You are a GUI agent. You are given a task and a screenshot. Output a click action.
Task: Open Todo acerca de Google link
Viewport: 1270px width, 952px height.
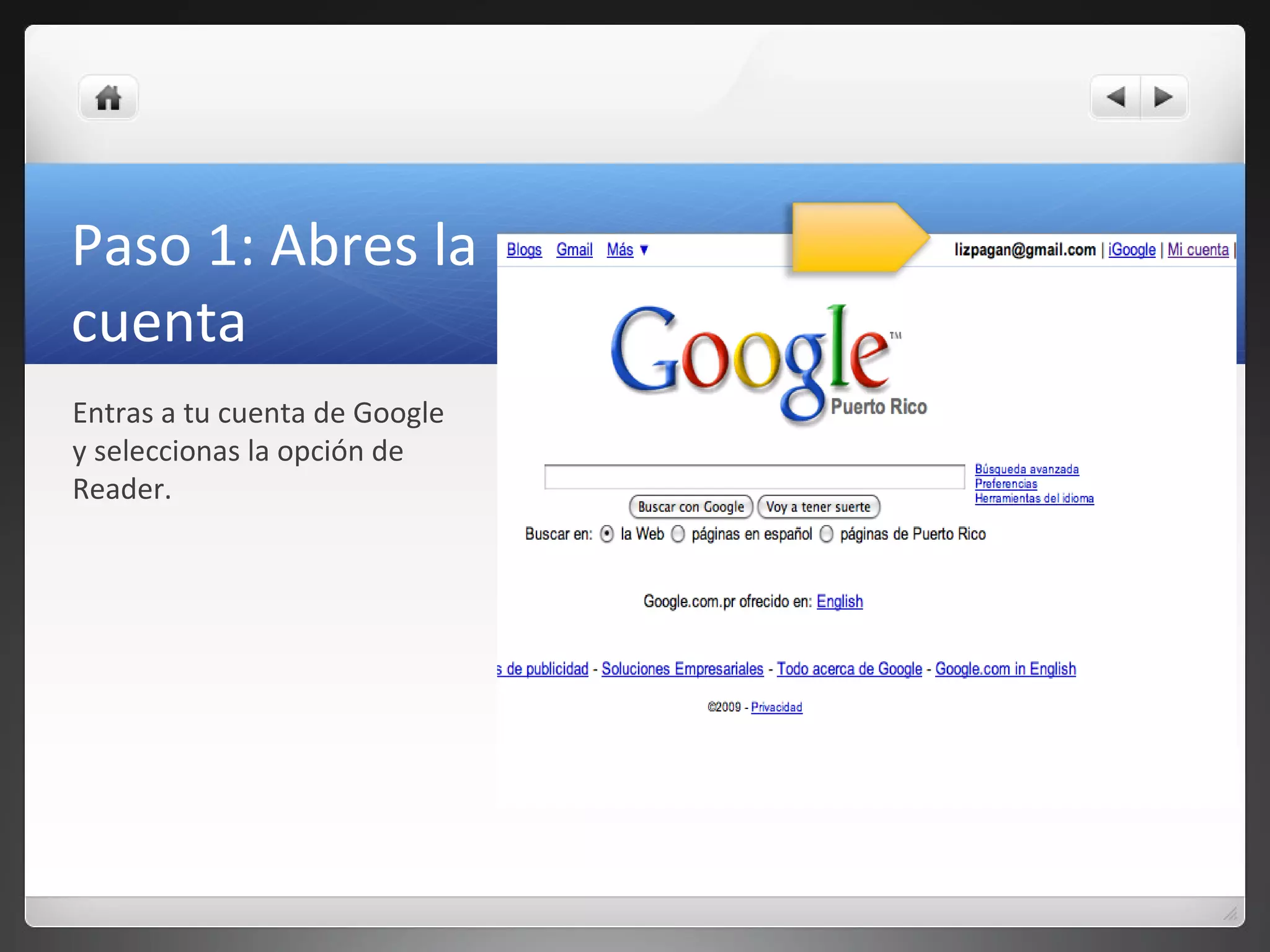coord(850,669)
